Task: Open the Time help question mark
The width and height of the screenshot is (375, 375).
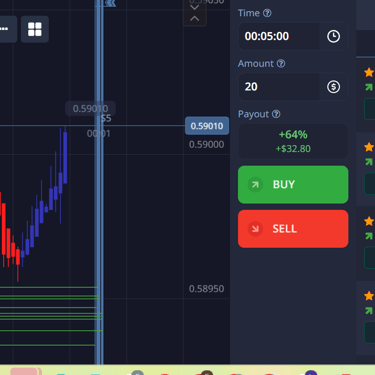Action: [x=267, y=13]
